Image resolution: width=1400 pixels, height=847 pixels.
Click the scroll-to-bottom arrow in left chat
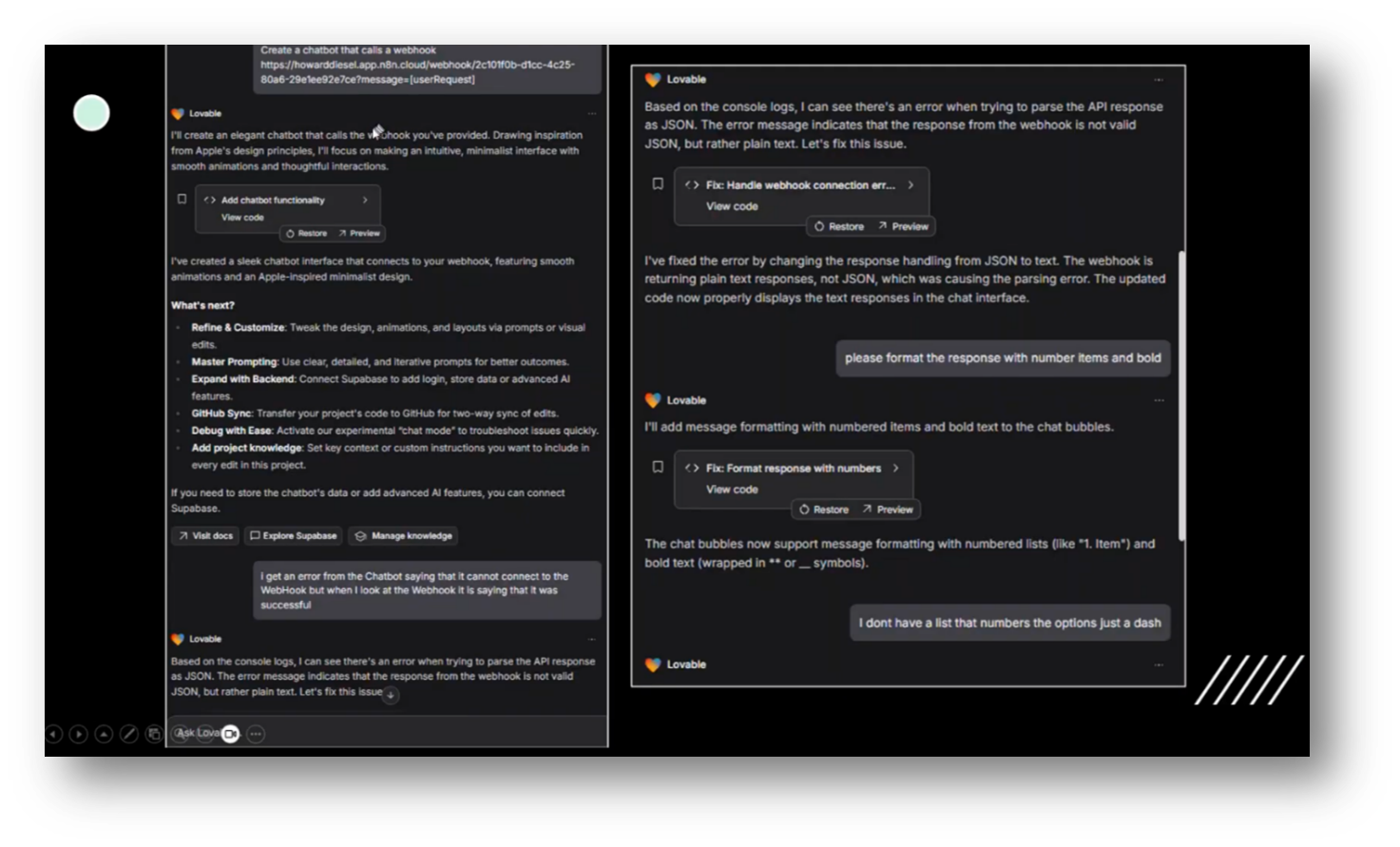[391, 695]
